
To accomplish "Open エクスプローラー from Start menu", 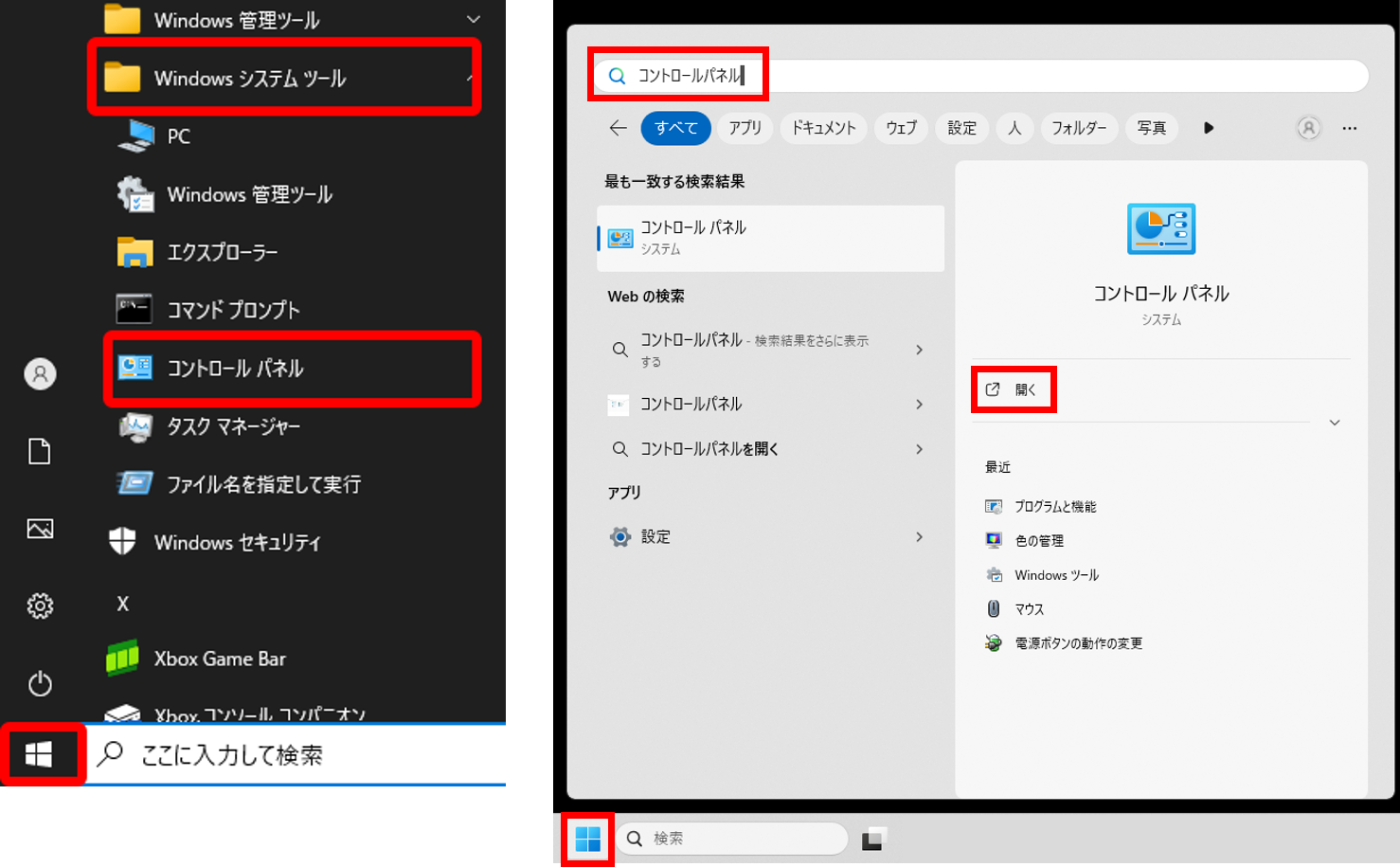I will point(221,252).
